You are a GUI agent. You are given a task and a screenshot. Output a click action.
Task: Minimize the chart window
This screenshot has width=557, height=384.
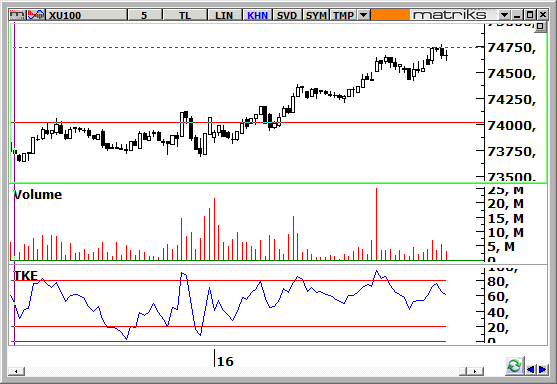(x=517, y=15)
